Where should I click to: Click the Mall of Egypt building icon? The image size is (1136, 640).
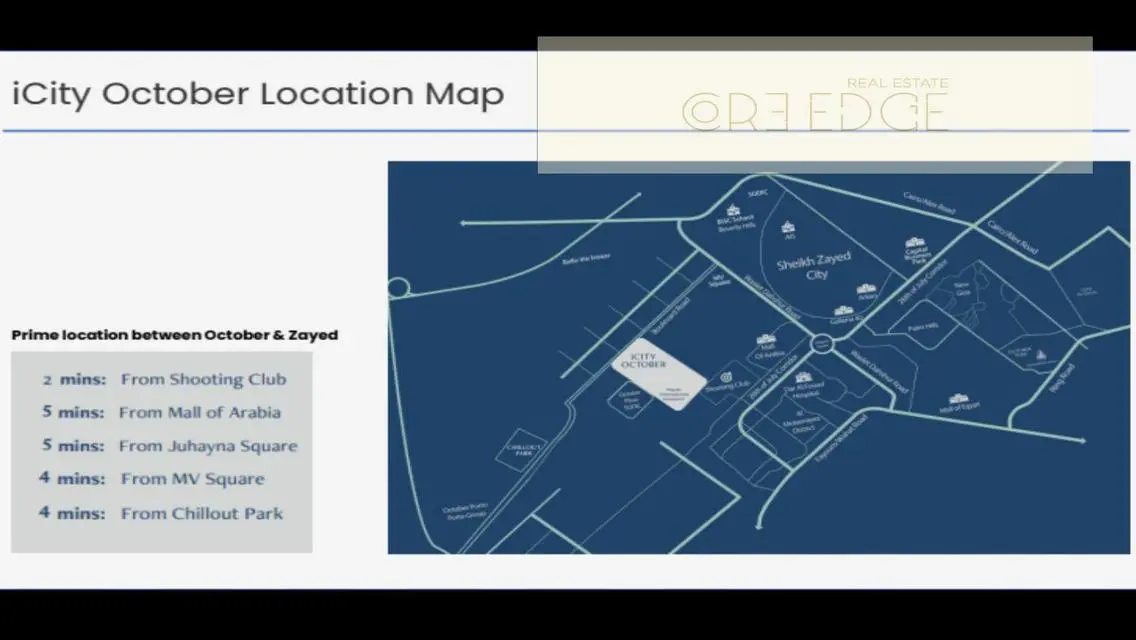(958, 399)
